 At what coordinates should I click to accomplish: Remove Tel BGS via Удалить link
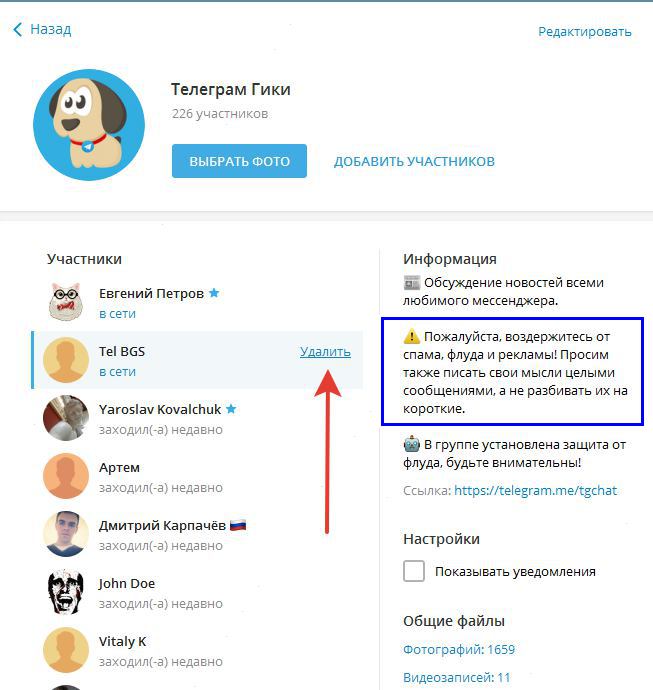click(325, 352)
